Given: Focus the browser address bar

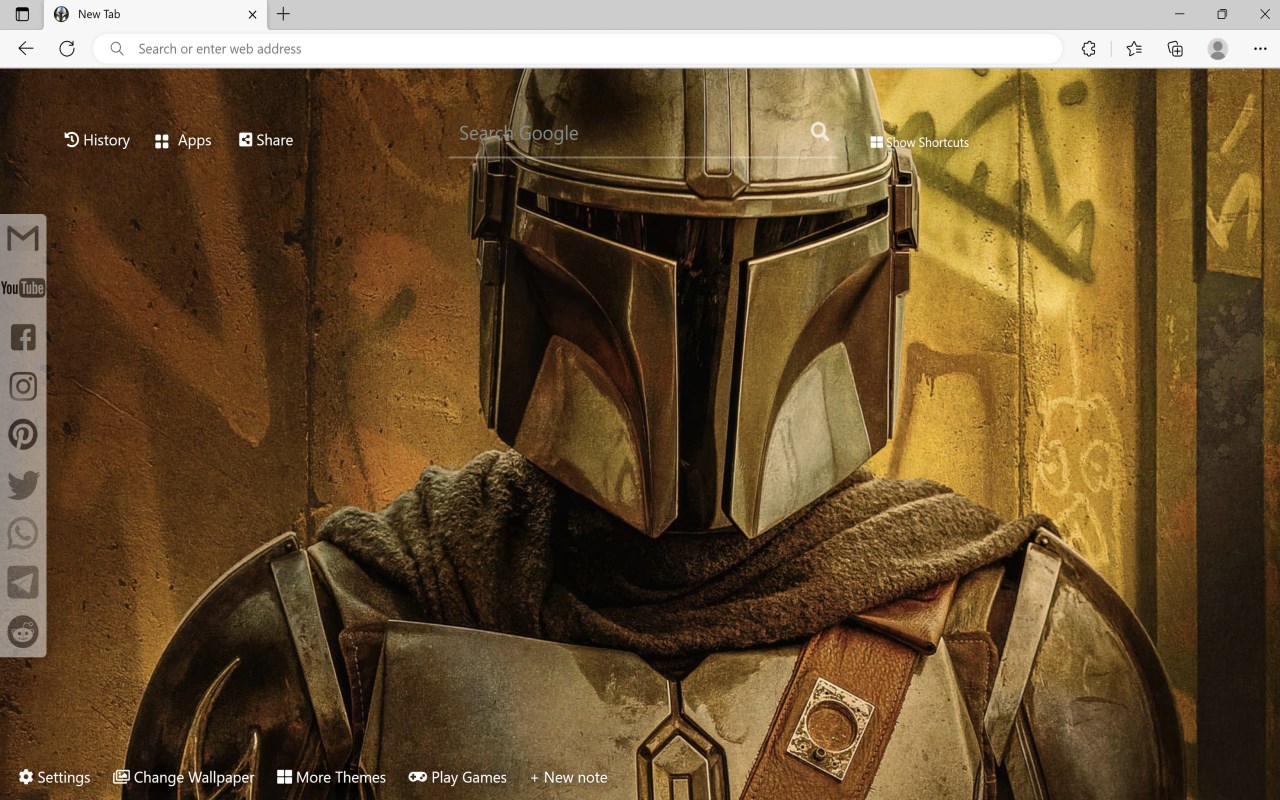Looking at the screenshot, I should tap(577, 48).
